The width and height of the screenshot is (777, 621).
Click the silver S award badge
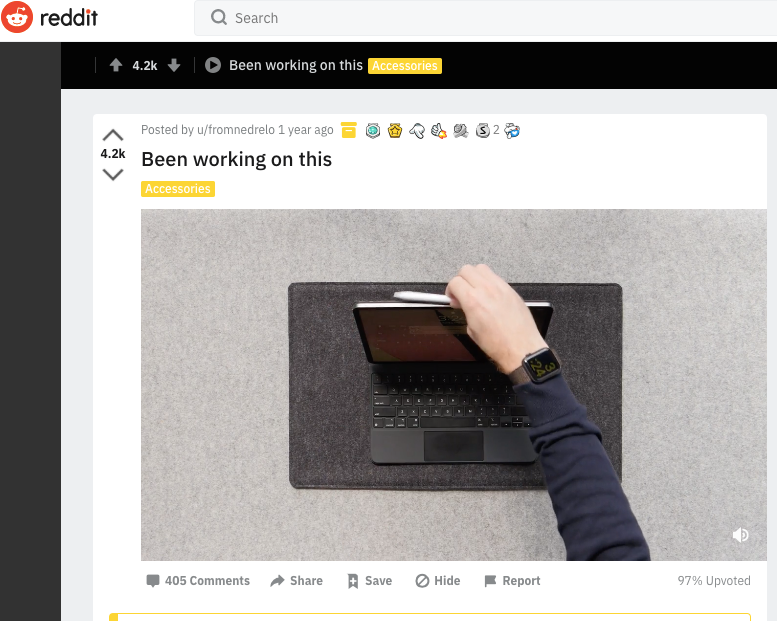[483, 130]
